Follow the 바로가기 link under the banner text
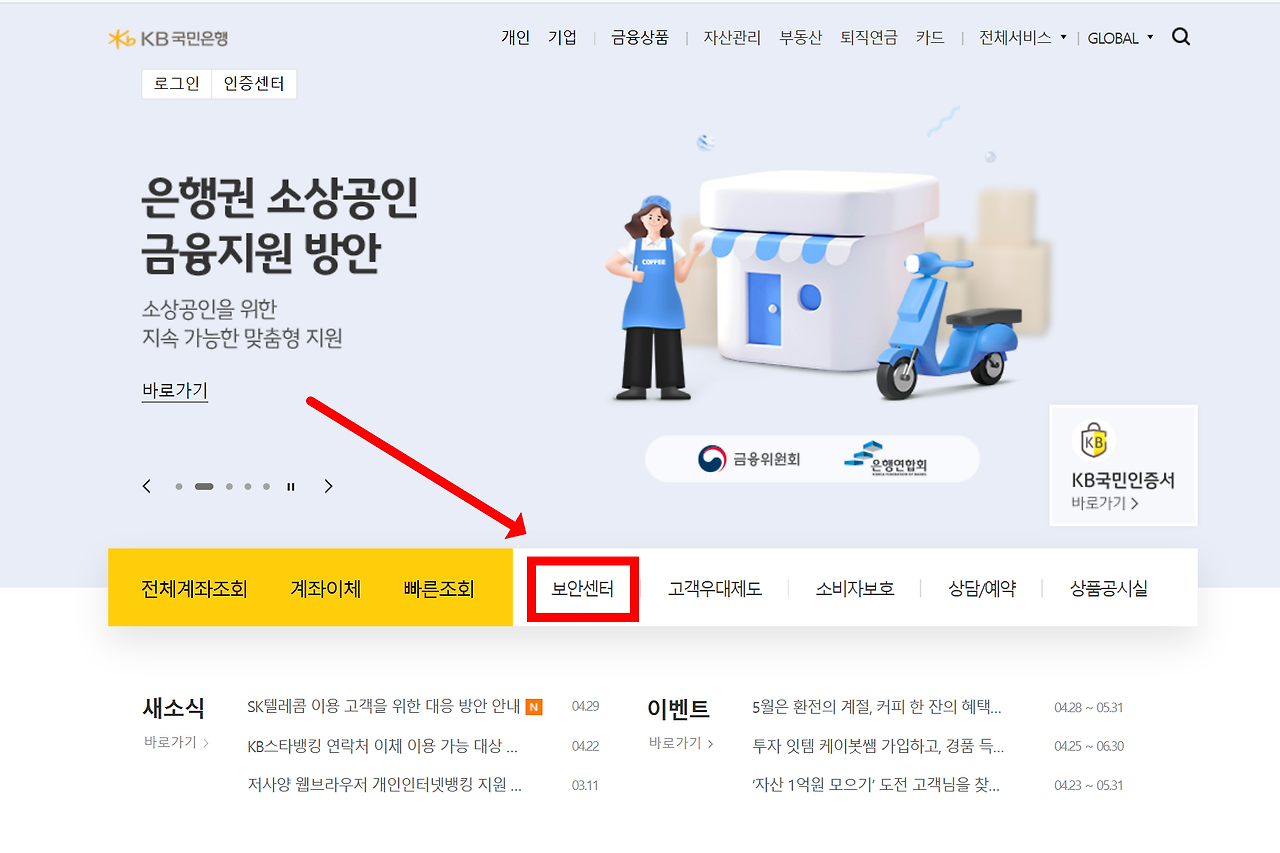Screen dimensions: 1280x853 coord(174,391)
